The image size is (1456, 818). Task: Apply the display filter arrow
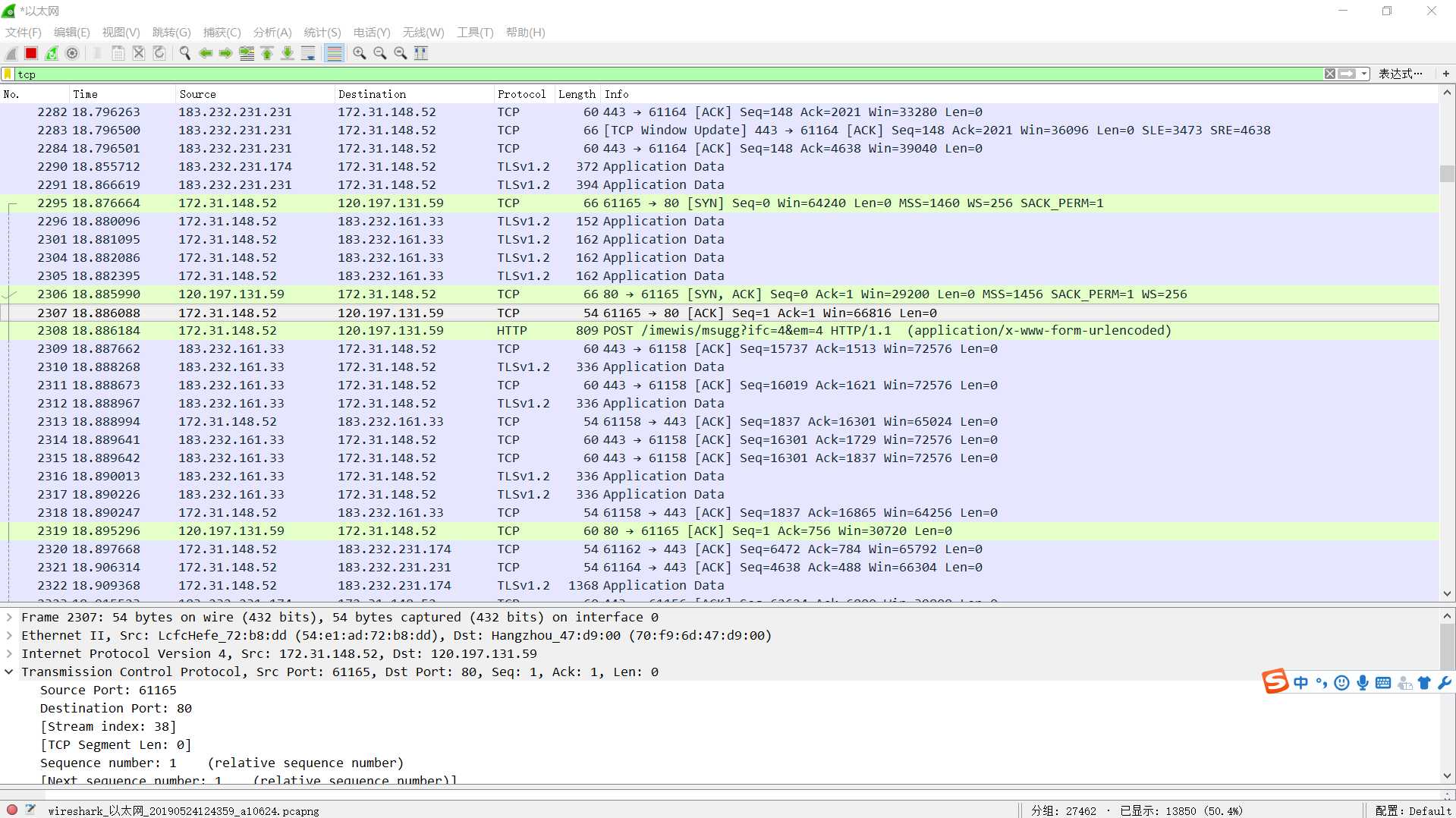tap(1347, 74)
